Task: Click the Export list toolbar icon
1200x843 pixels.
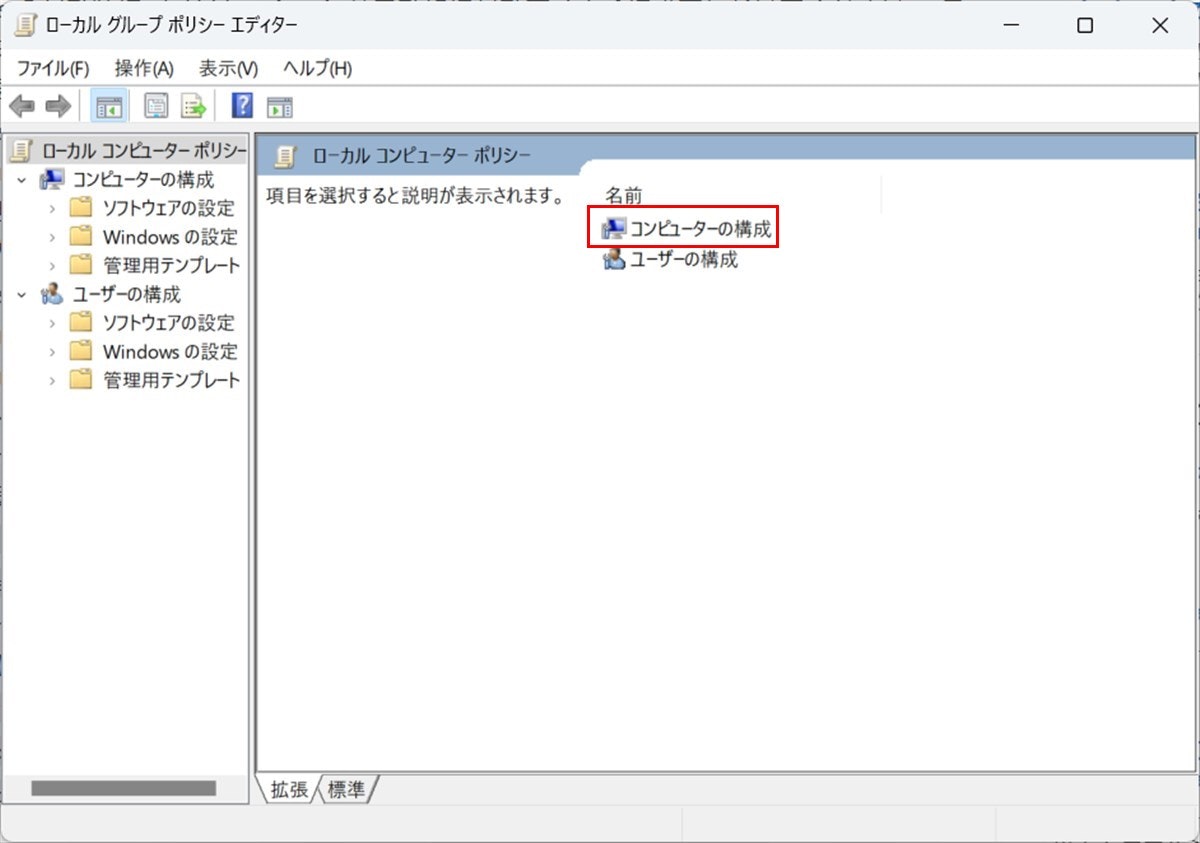Action: tap(193, 106)
